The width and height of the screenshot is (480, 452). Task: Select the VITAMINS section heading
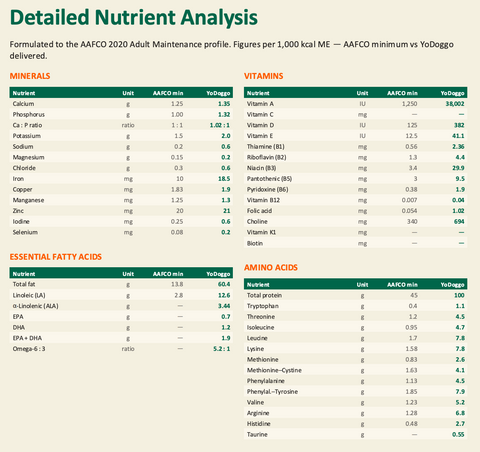(263, 76)
